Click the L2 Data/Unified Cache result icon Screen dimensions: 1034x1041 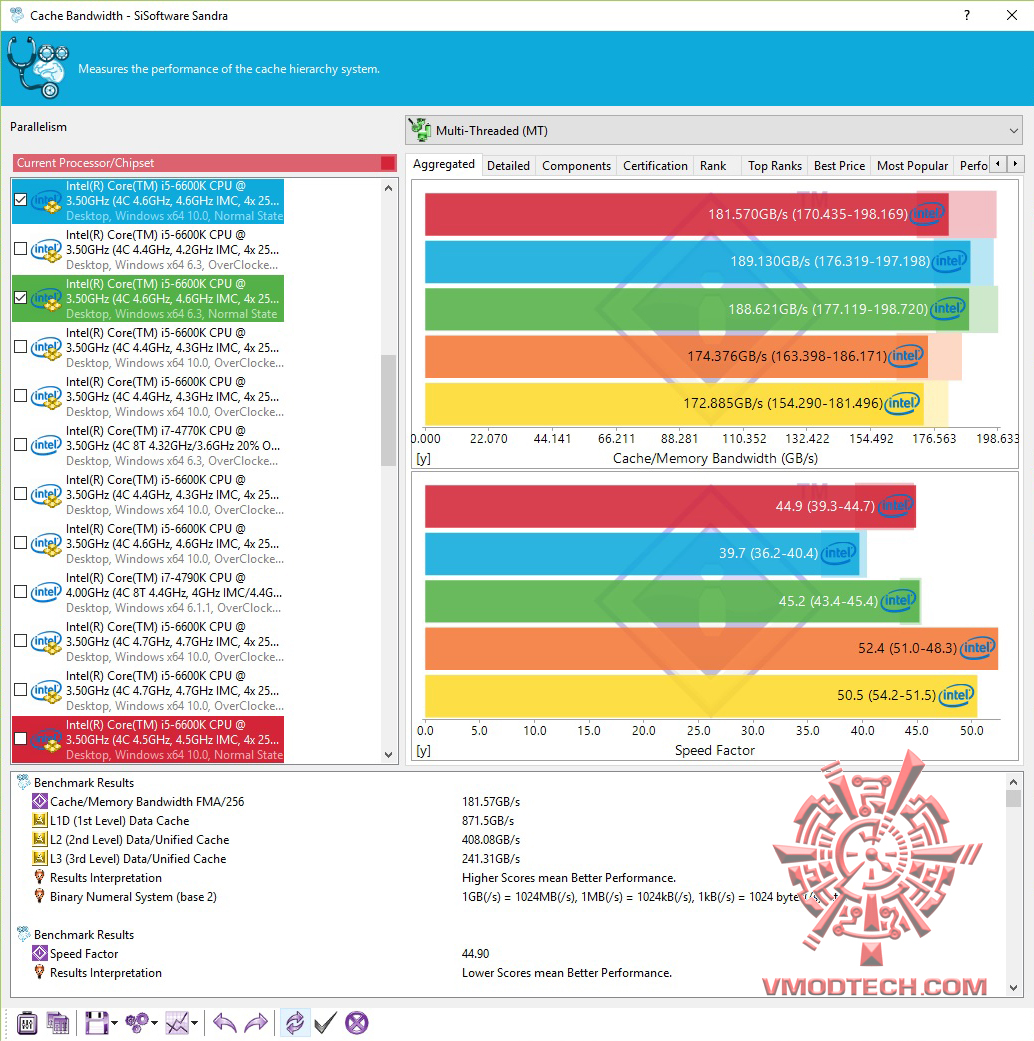40,840
